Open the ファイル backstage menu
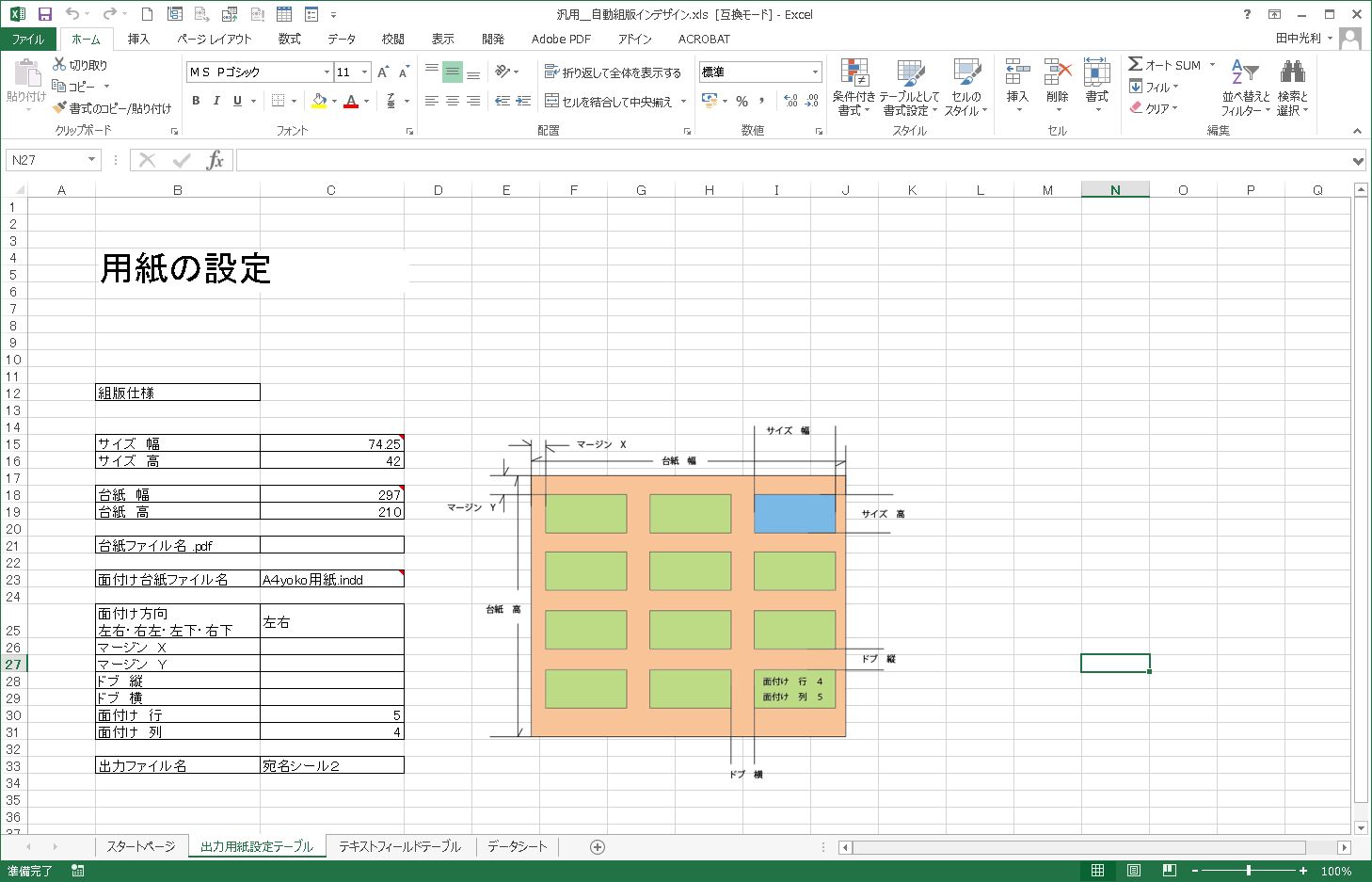The height and width of the screenshot is (882, 1372). (x=28, y=39)
